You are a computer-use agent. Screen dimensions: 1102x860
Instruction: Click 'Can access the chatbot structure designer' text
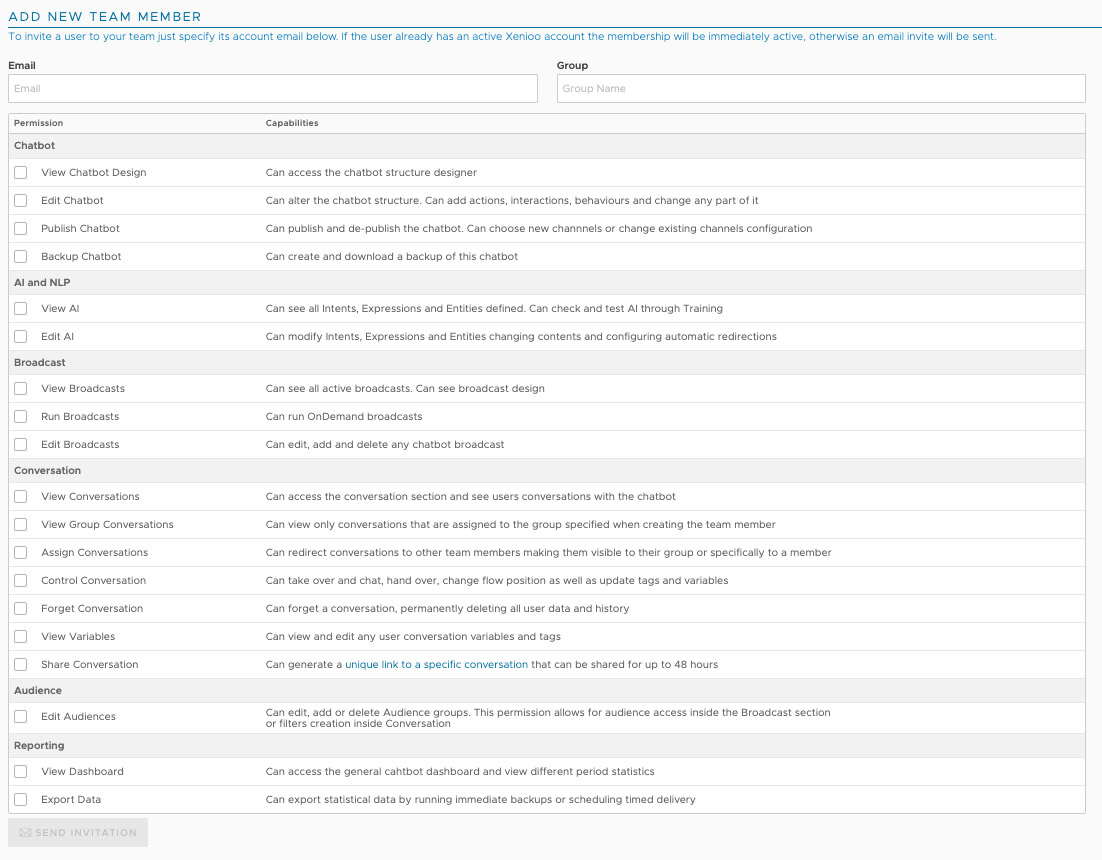[x=371, y=173]
